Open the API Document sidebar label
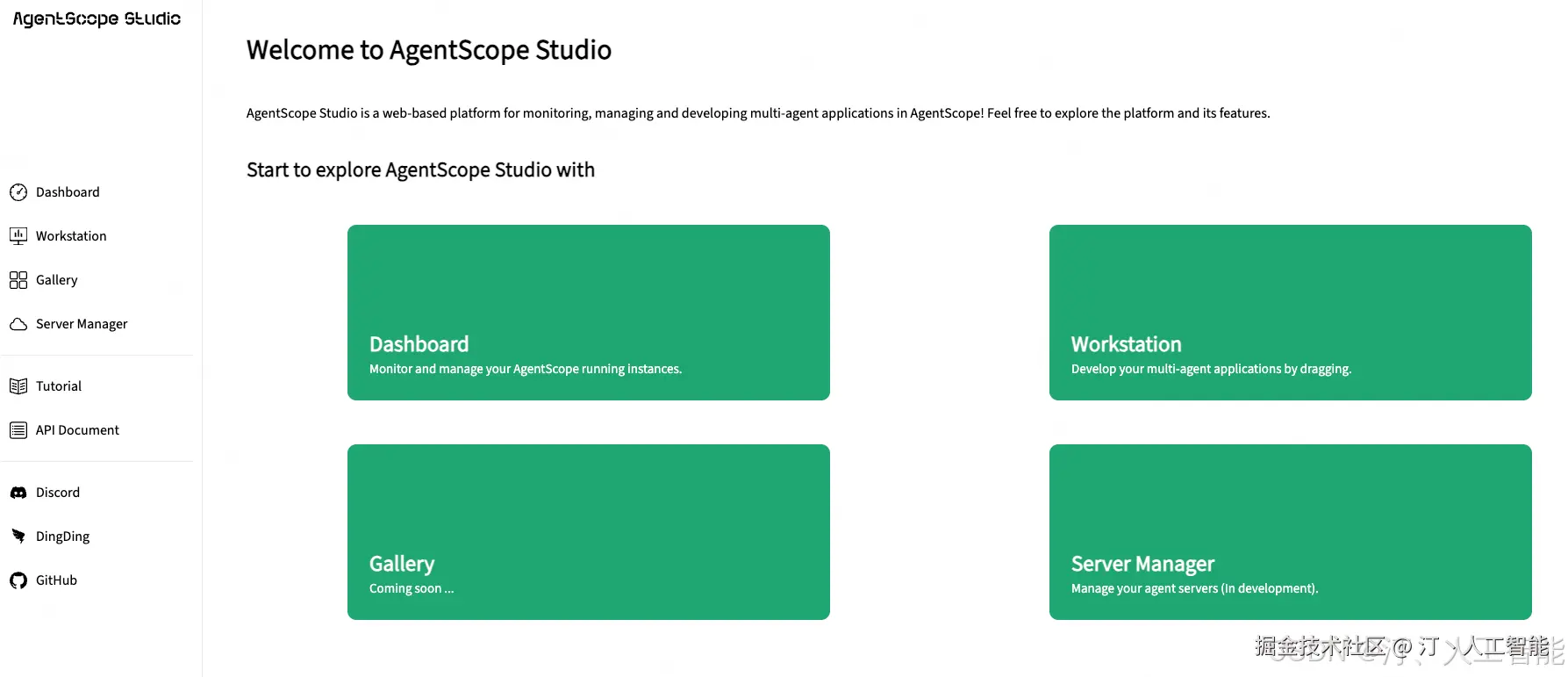The image size is (1568, 677). point(77,430)
